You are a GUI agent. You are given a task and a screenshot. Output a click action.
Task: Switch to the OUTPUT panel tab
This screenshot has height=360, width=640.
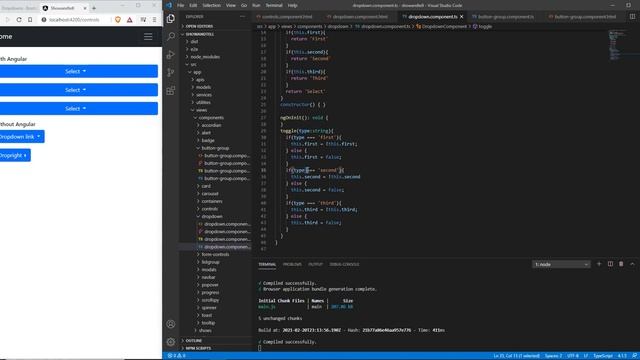pos(315,264)
